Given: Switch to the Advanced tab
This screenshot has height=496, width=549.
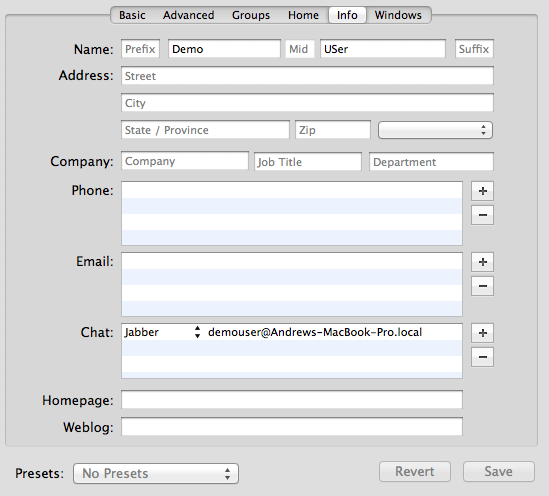Looking at the screenshot, I should pyautogui.click(x=188, y=15).
